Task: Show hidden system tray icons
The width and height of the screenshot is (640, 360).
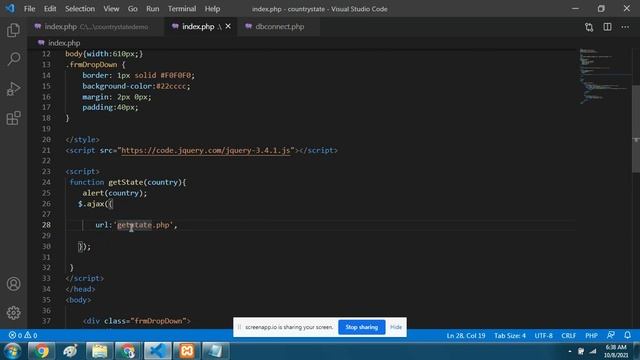Action: (x=570, y=351)
